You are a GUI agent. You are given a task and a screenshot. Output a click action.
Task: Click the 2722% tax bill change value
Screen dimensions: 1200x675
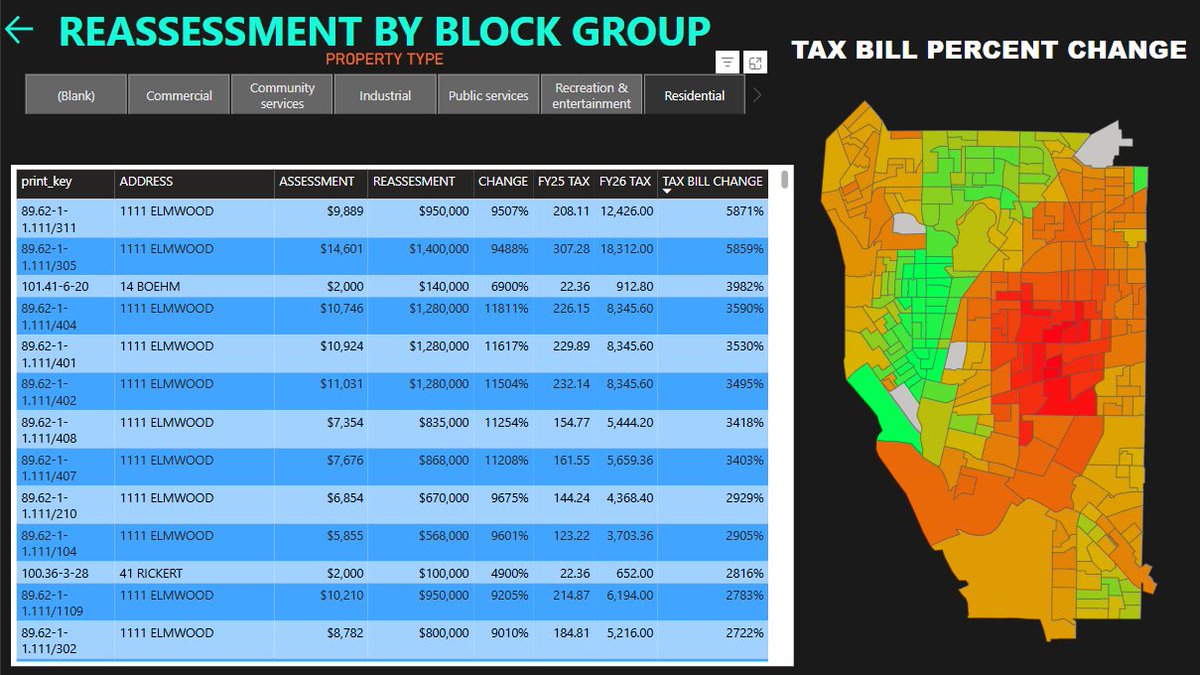745,633
